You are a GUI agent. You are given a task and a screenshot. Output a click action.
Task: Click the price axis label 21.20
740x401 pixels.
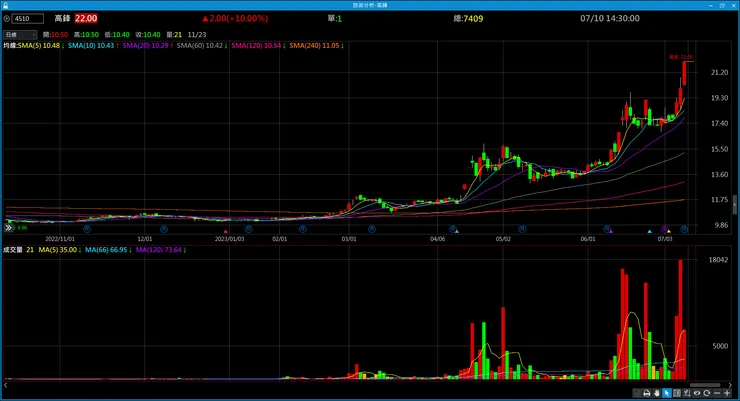coord(719,72)
